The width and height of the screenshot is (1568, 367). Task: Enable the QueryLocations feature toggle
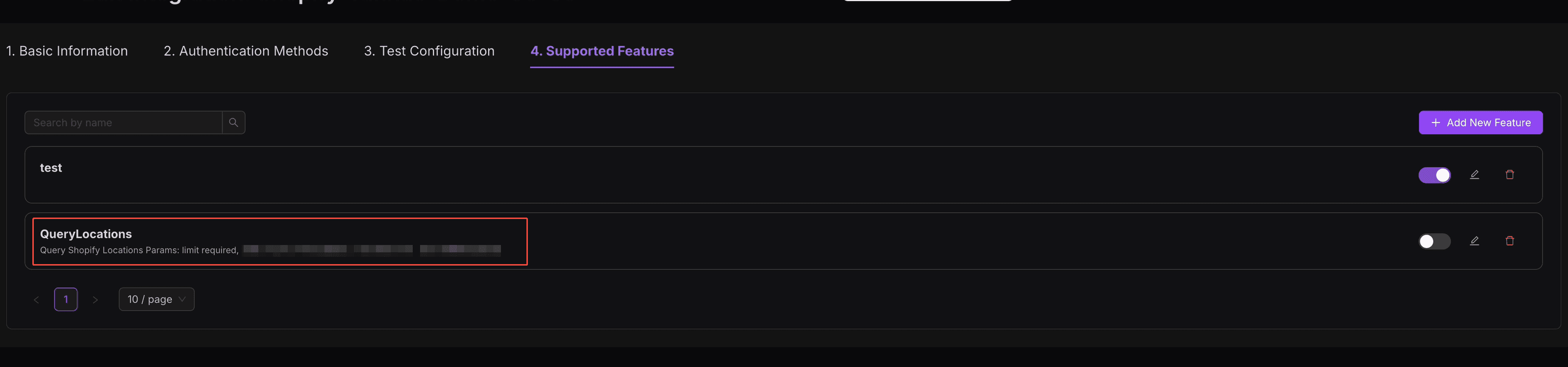tap(1434, 242)
